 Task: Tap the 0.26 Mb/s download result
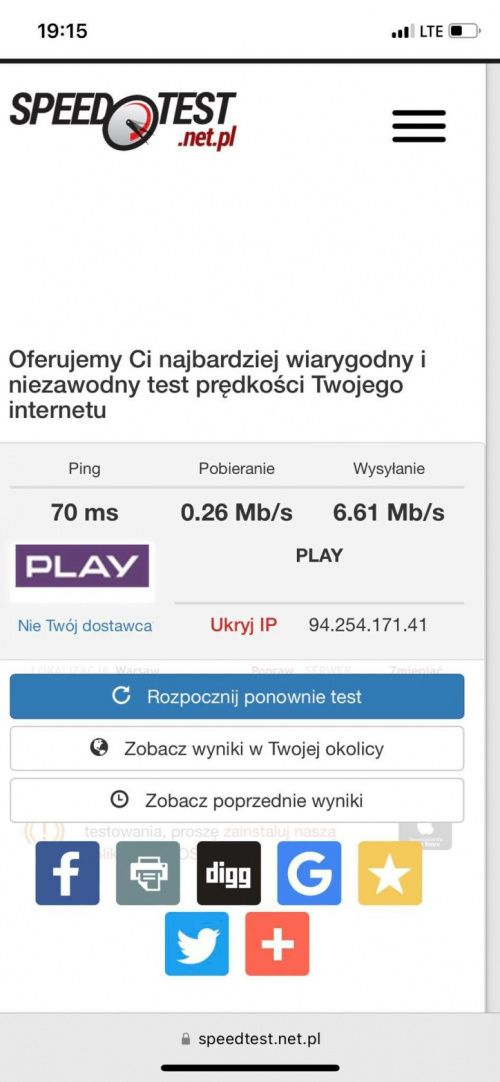point(237,513)
